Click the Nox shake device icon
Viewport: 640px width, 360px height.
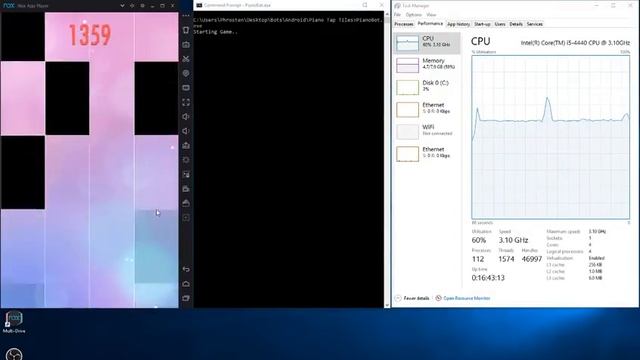click(x=186, y=30)
